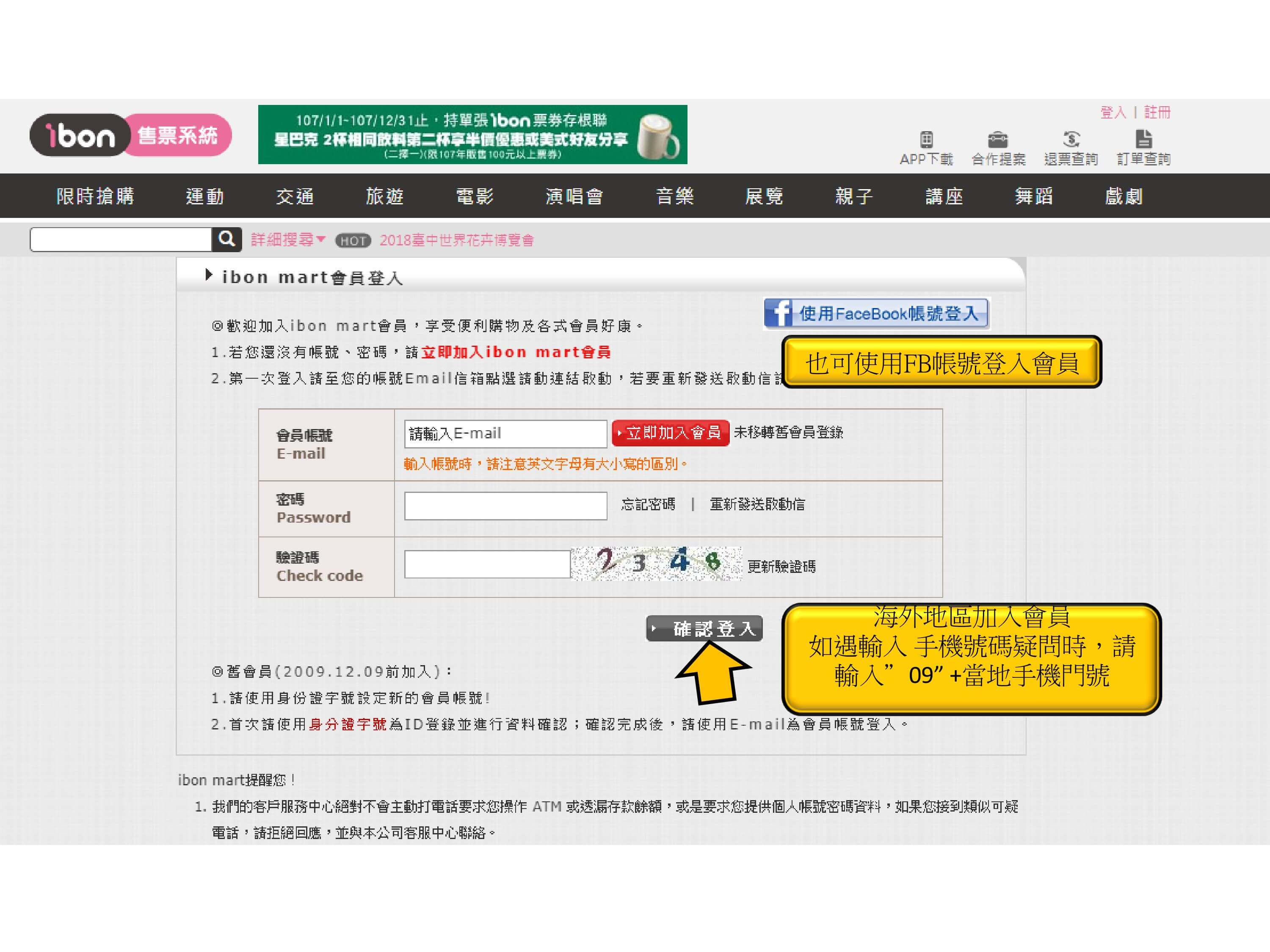Screen dimensions: 1270x952
Task: Click the 立即加入ibon mart會員 red link
Action: (516, 352)
